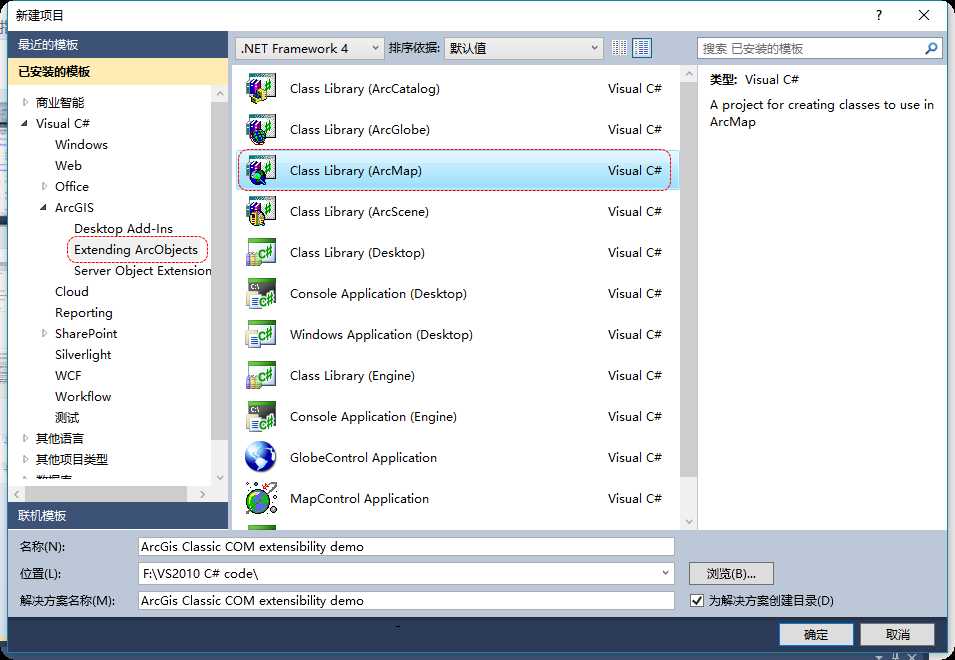
Task: Select the 测试 tree item
Action: (67, 418)
